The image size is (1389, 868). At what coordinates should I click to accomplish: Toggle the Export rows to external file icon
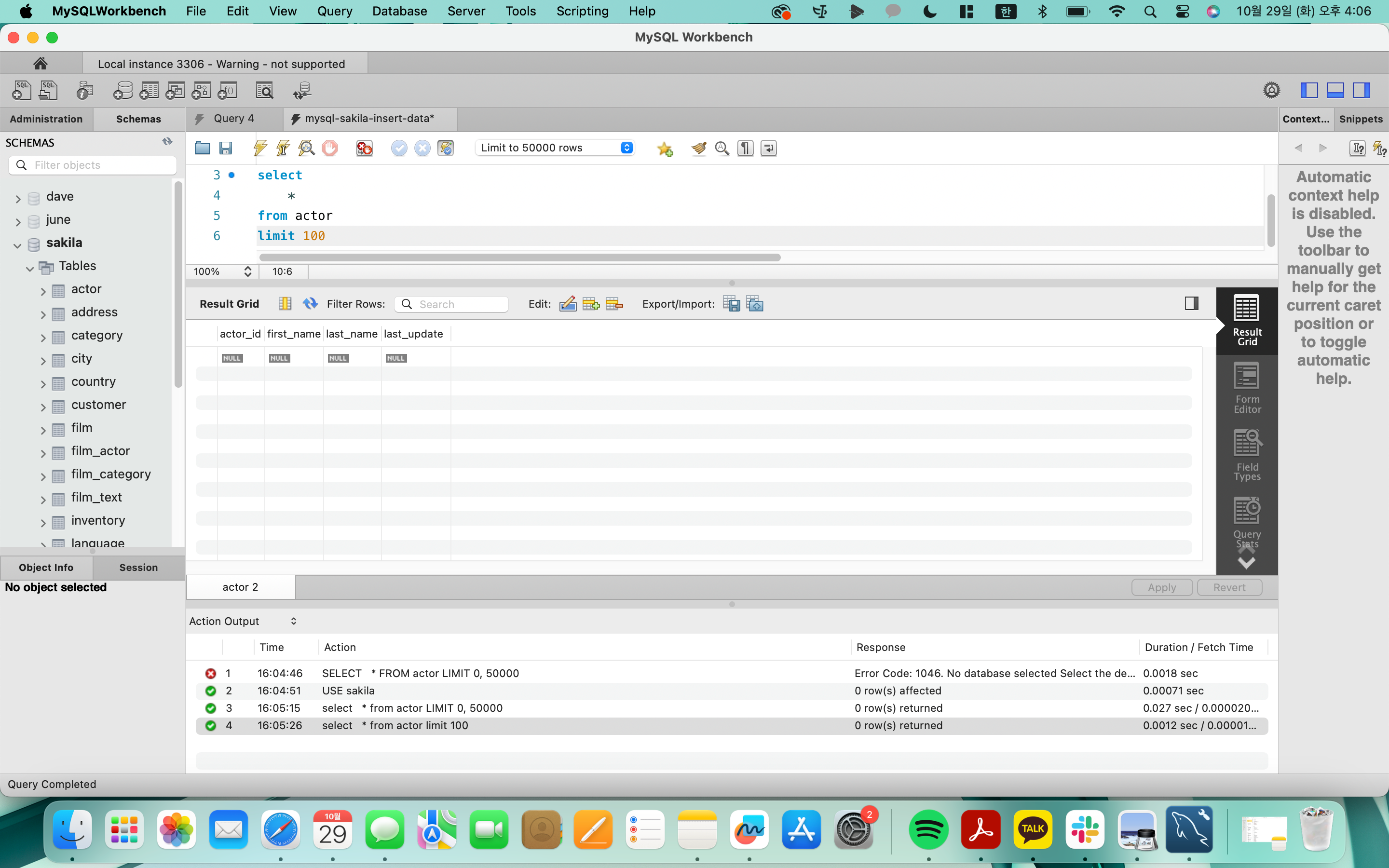pos(732,303)
